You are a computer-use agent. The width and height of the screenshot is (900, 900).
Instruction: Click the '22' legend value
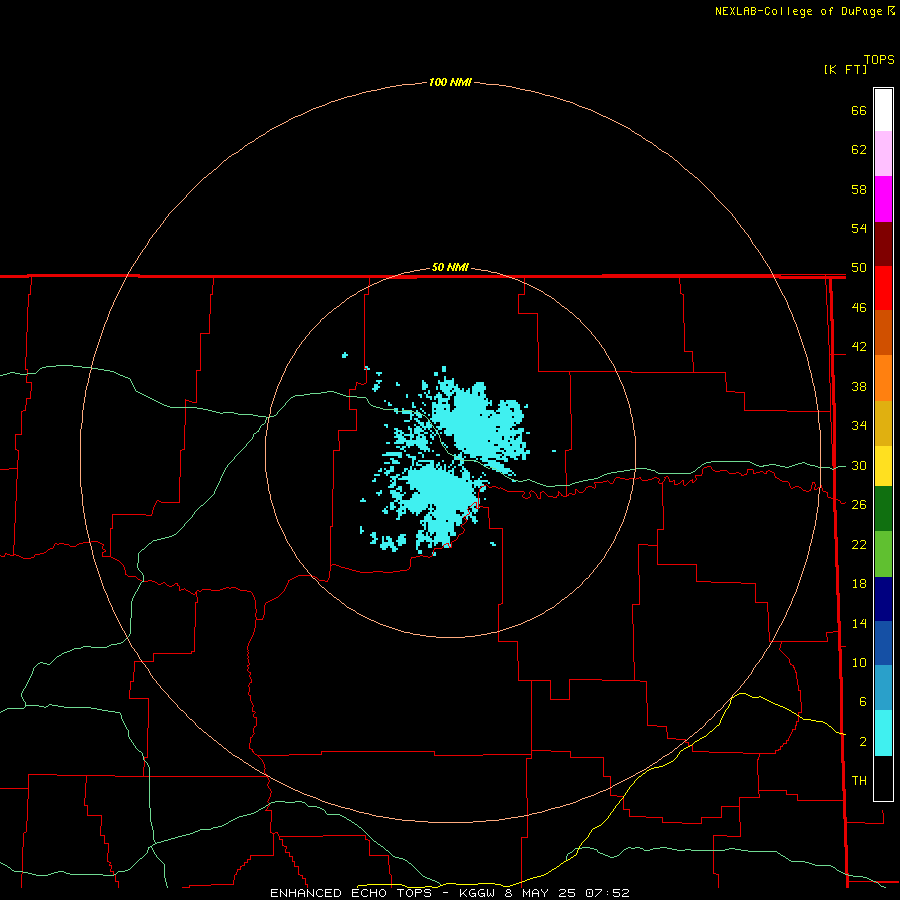(859, 545)
